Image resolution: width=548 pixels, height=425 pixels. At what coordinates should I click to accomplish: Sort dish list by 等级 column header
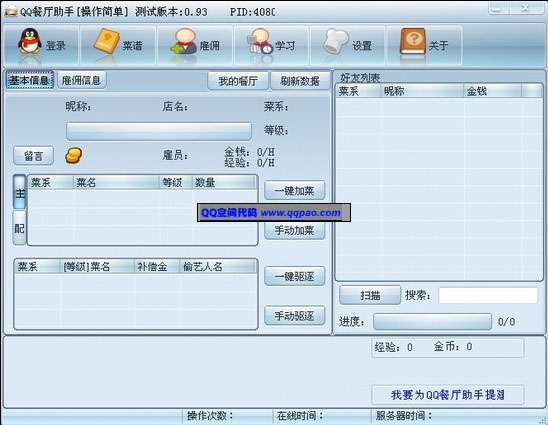point(175,182)
